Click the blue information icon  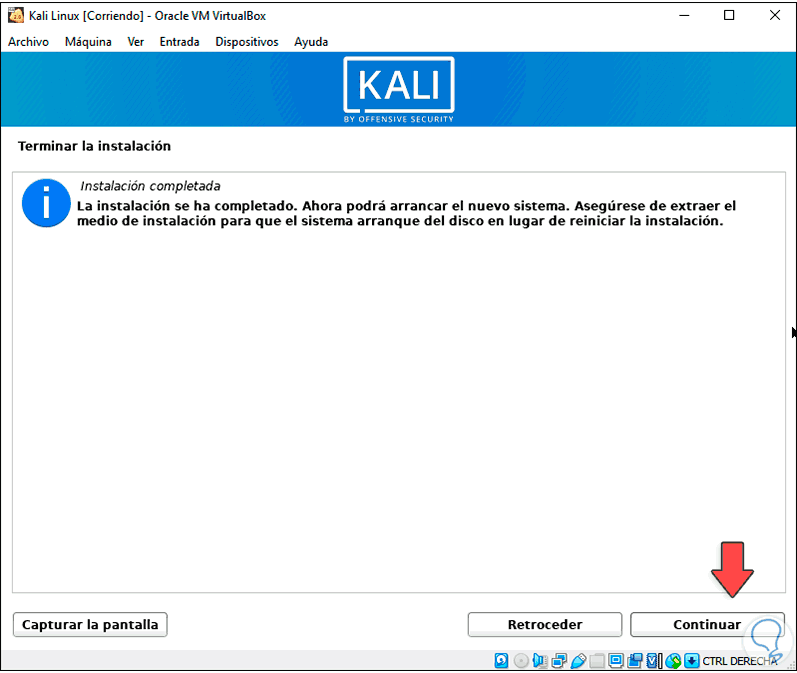tap(46, 203)
